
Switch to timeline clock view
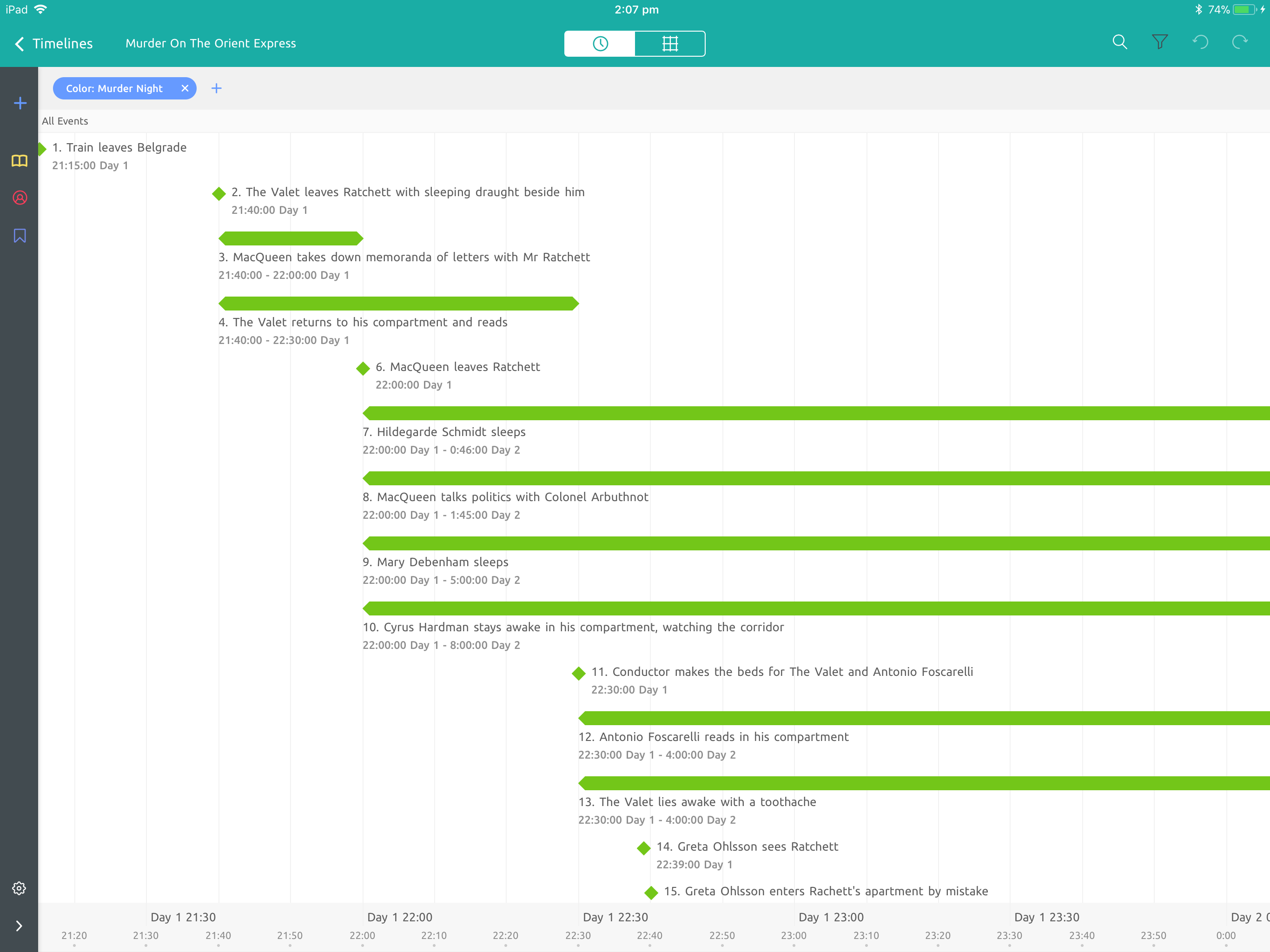[x=600, y=44]
